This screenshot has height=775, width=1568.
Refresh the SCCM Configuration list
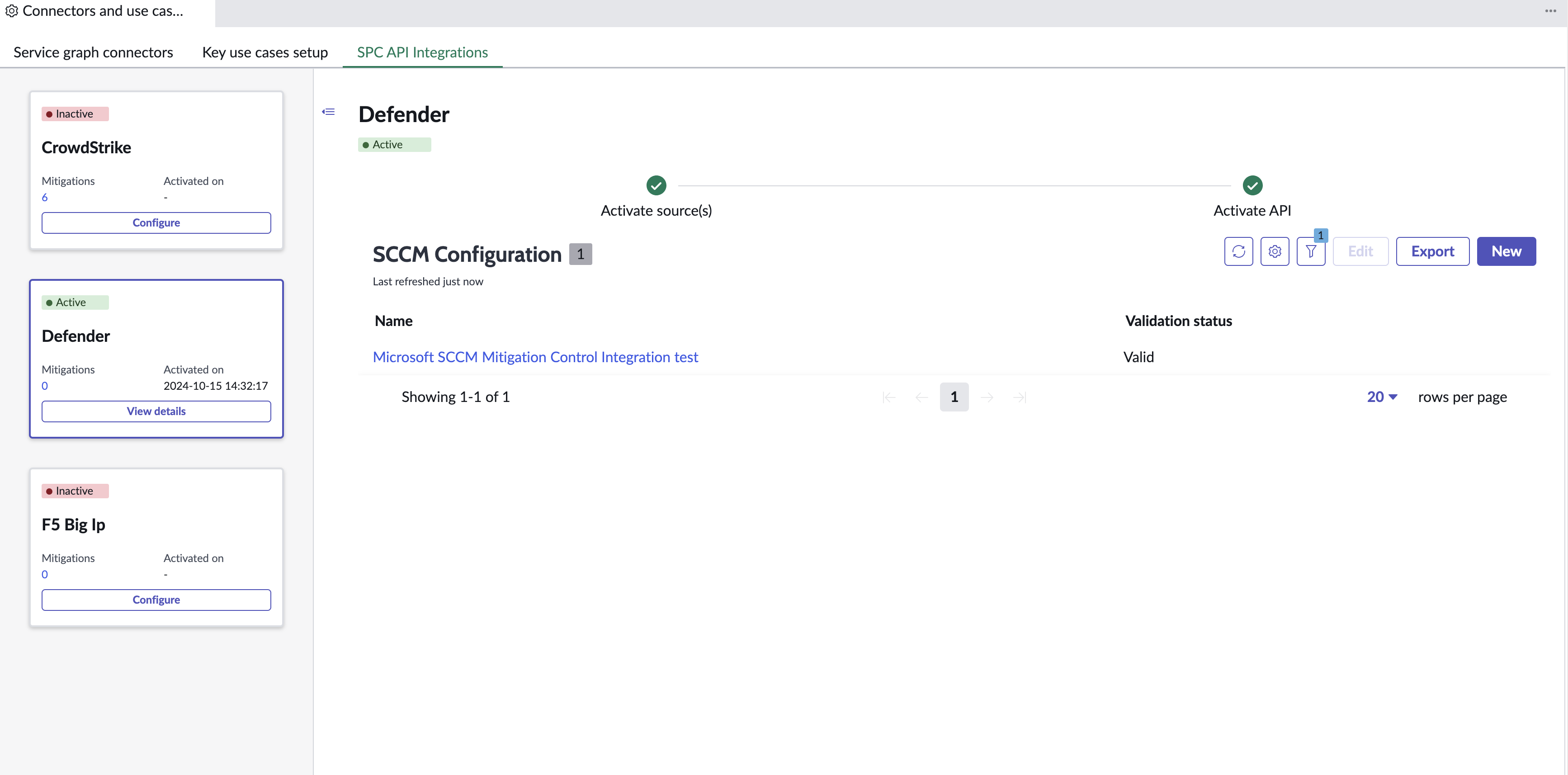pos(1238,251)
